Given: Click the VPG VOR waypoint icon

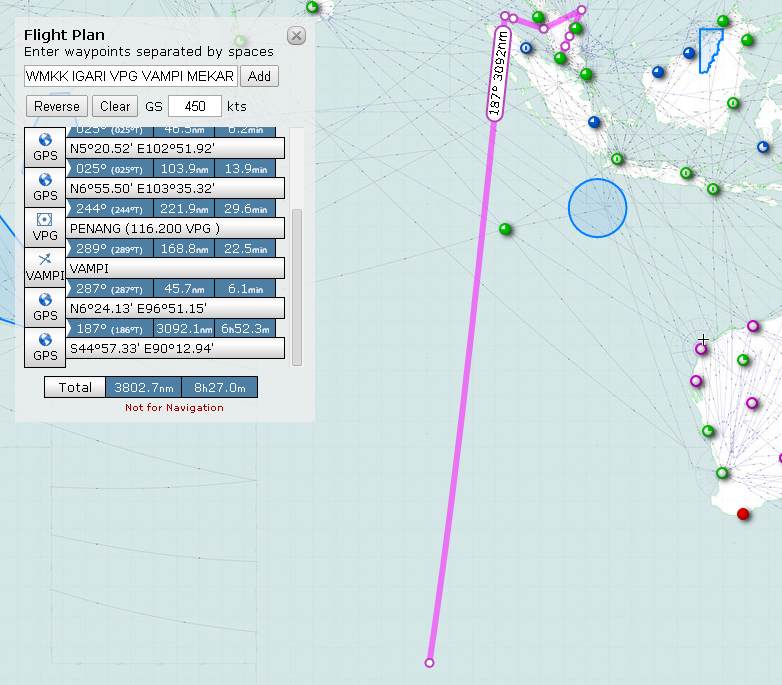Looking at the screenshot, I should 45,227.
